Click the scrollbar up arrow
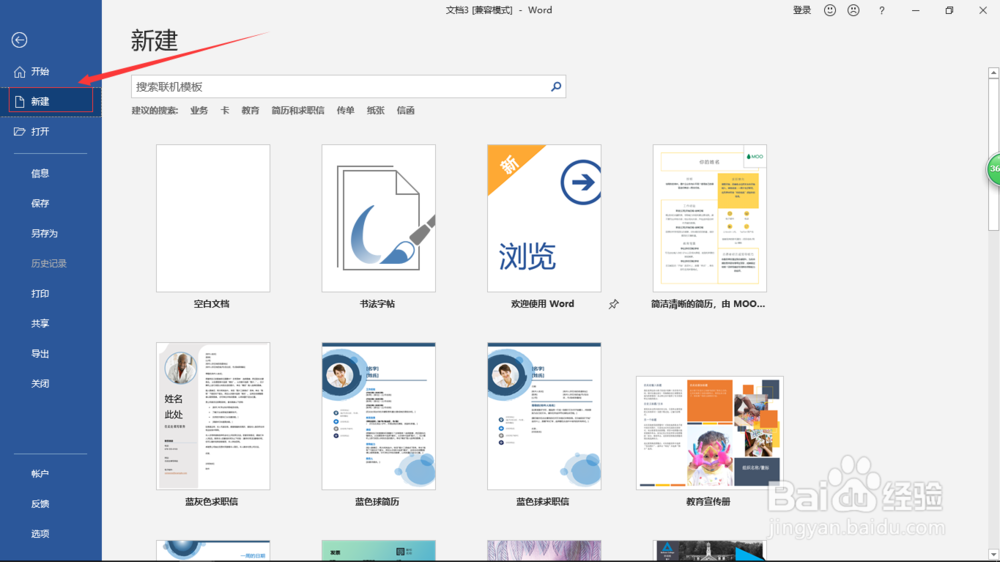The image size is (1000, 562). (x=994, y=73)
